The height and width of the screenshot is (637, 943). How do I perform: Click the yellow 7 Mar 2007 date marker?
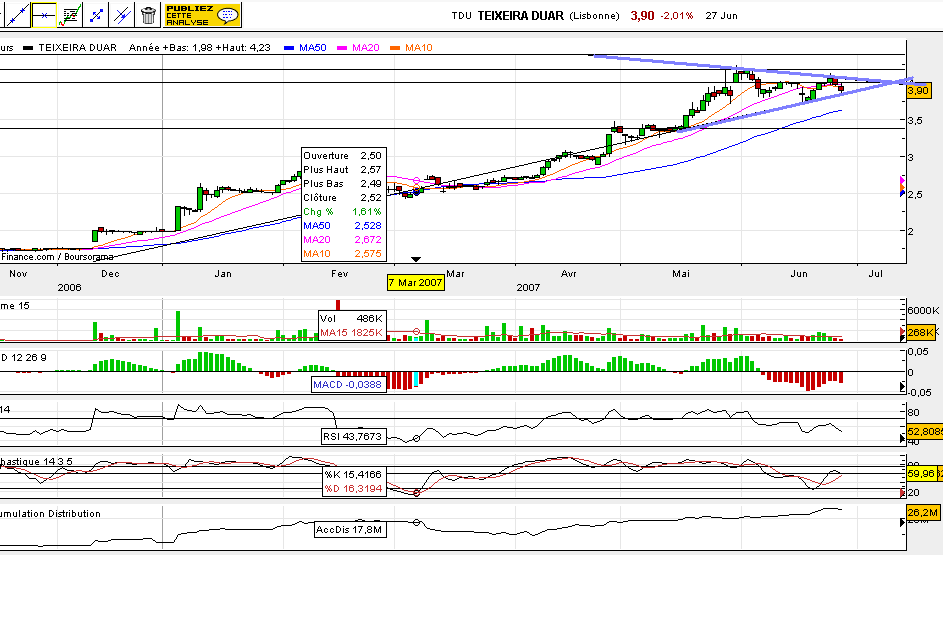pyautogui.click(x=415, y=284)
